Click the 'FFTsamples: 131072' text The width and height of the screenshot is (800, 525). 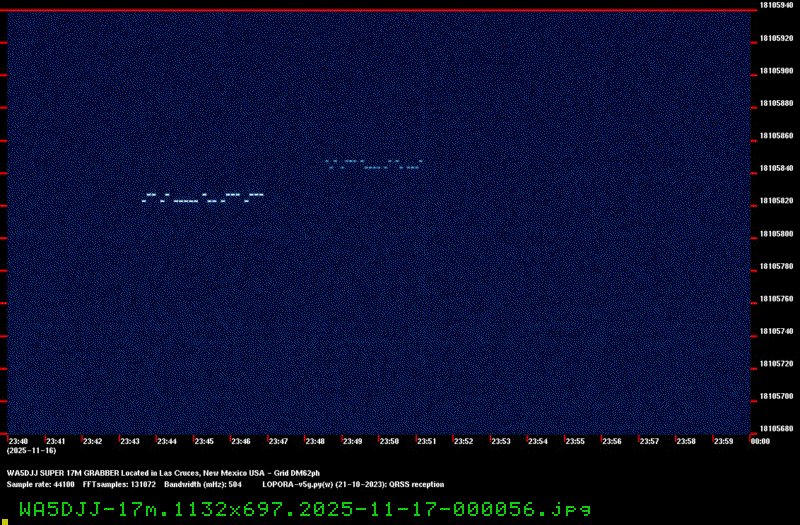click(119, 485)
